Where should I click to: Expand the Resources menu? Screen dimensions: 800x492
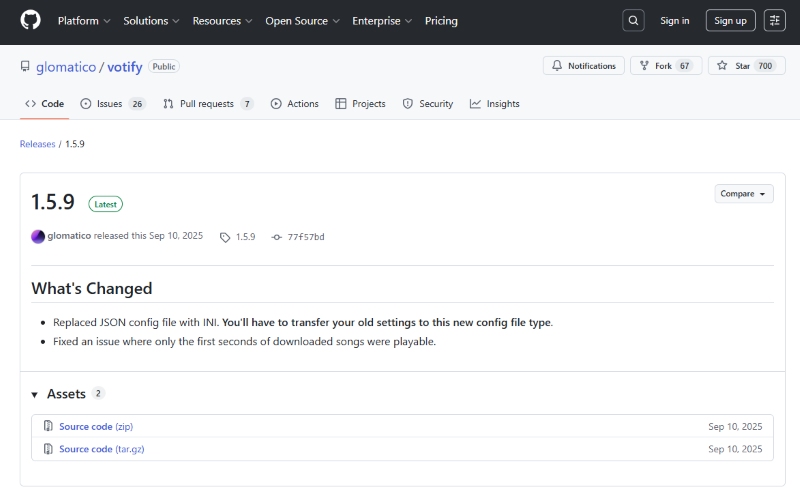(x=222, y=21)
